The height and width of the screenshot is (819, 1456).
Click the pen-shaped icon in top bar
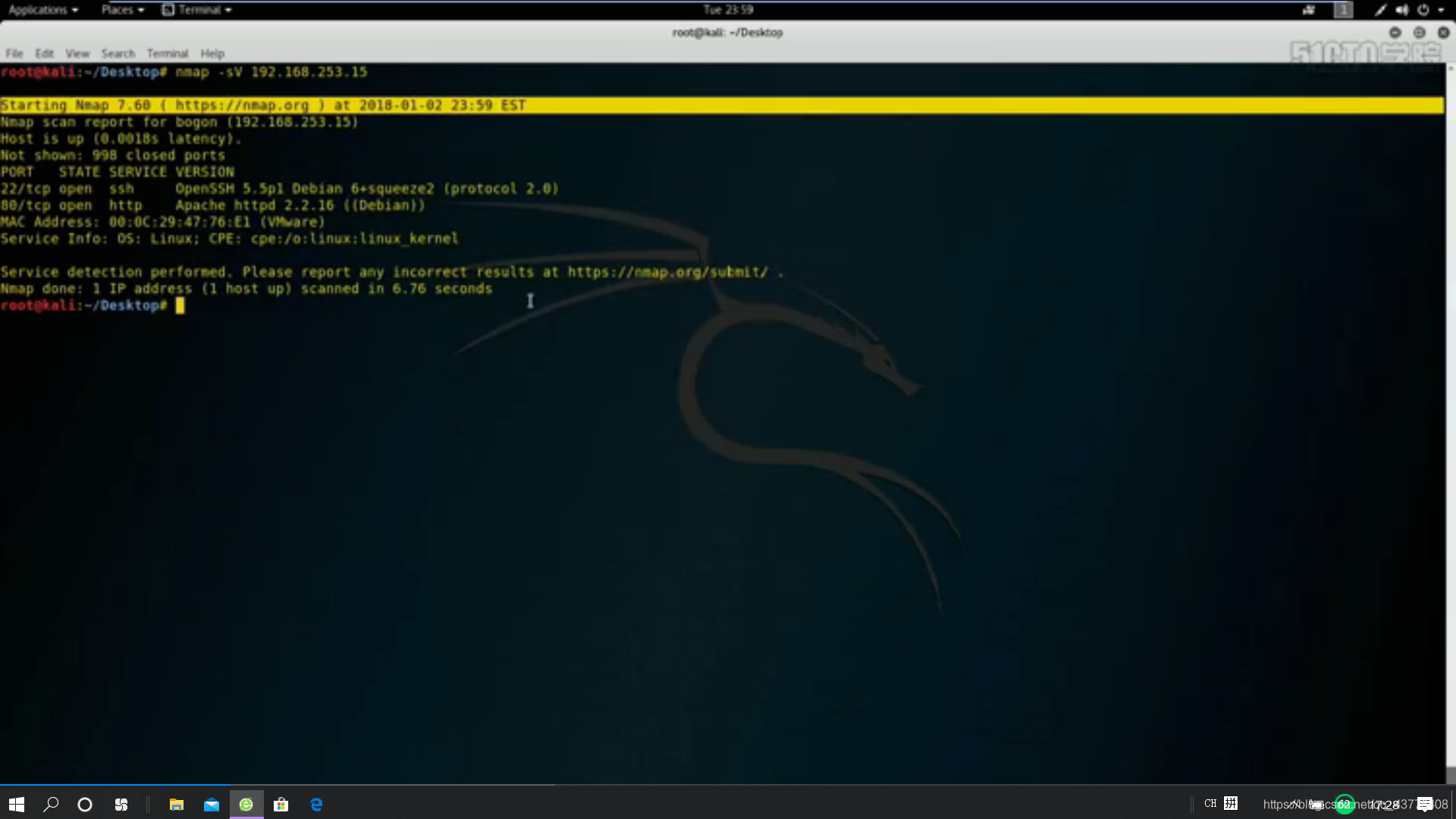[1380, 10]
